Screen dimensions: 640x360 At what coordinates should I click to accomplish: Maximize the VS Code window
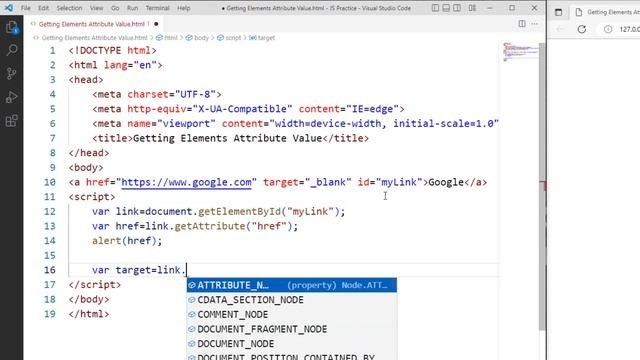coord(512,8)
